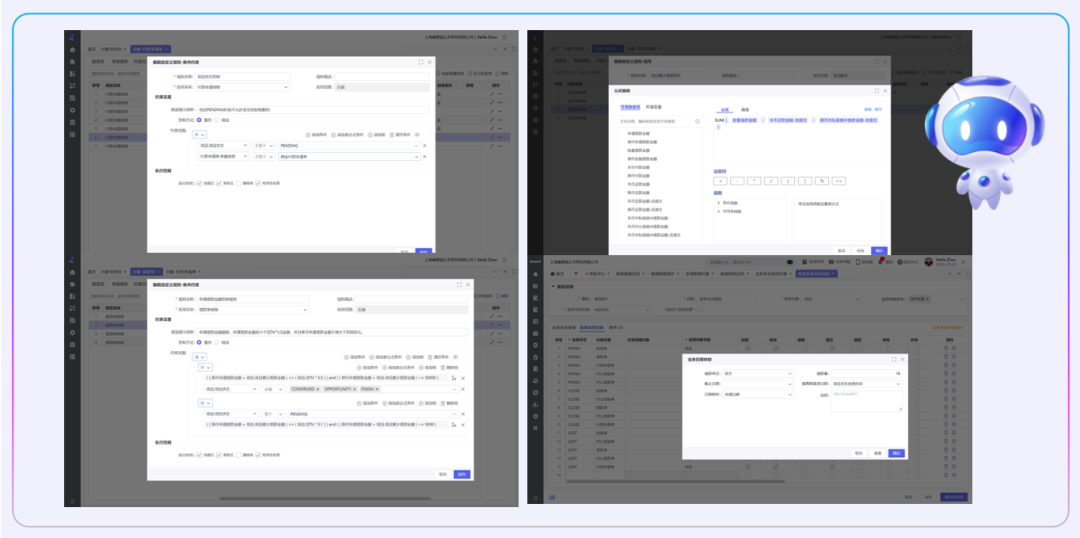Tick the unchecked 删除前 execution timing checkbox
The height and width of the screenshot is (538, 1080).
coord(238,183)
